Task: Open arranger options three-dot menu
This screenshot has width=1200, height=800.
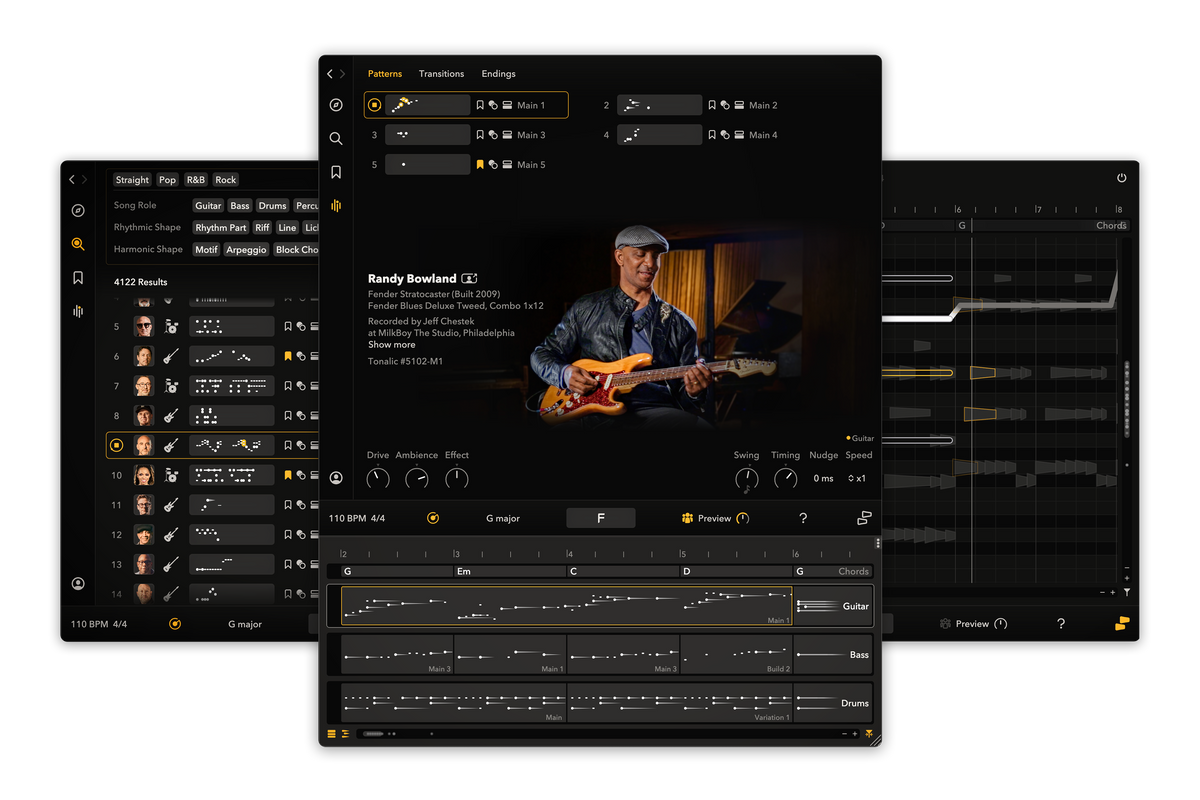Action: [x=878, y=543]
